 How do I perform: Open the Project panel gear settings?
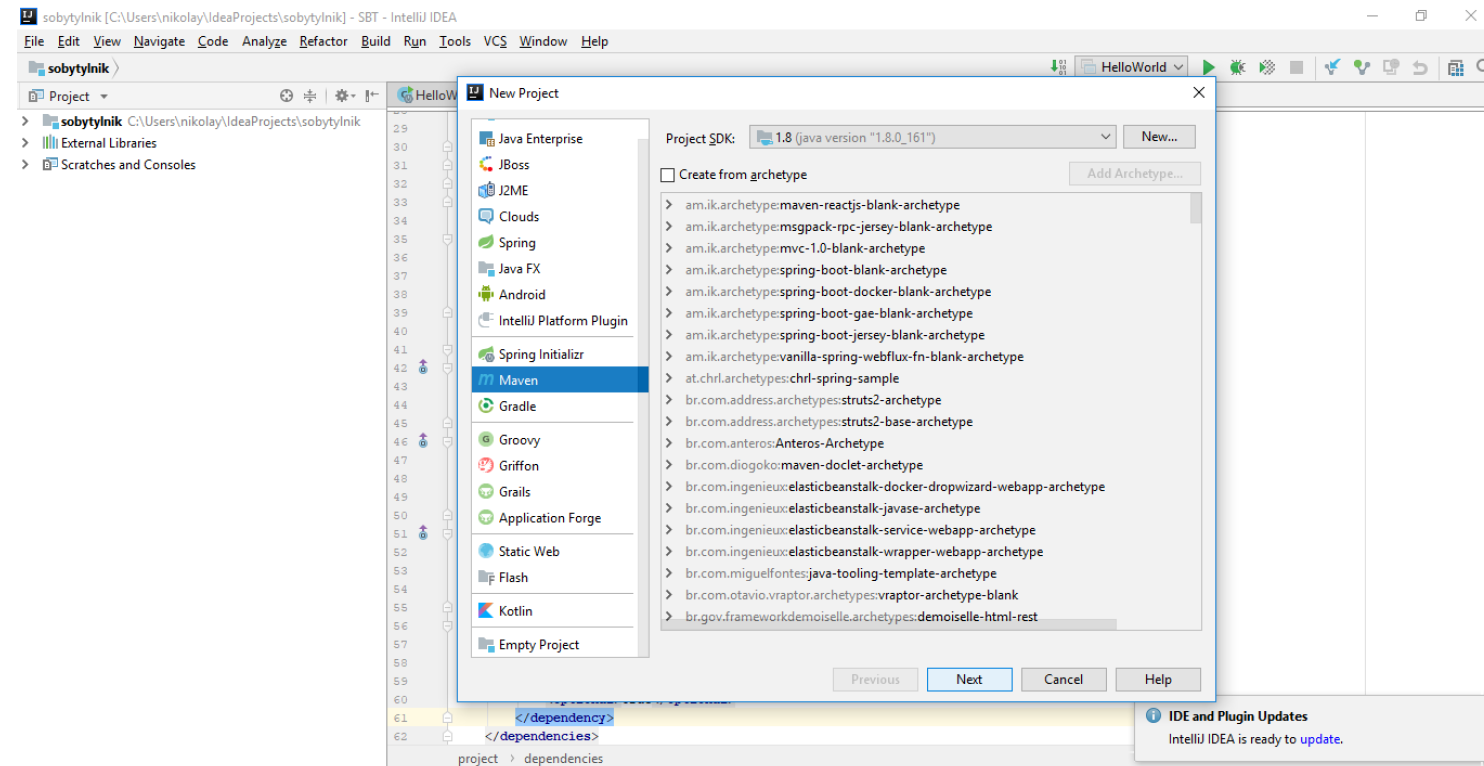coord(343,96)
